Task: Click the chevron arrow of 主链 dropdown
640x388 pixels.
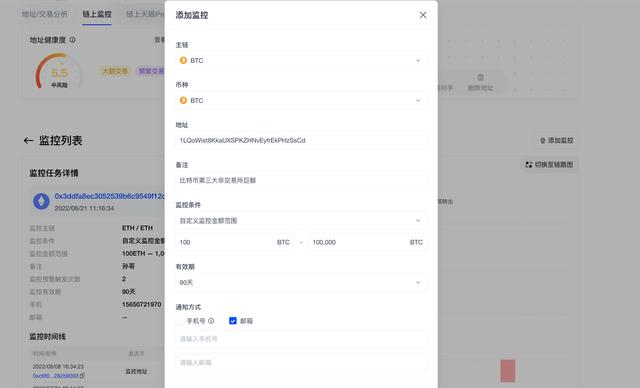Action: [418, 60]
